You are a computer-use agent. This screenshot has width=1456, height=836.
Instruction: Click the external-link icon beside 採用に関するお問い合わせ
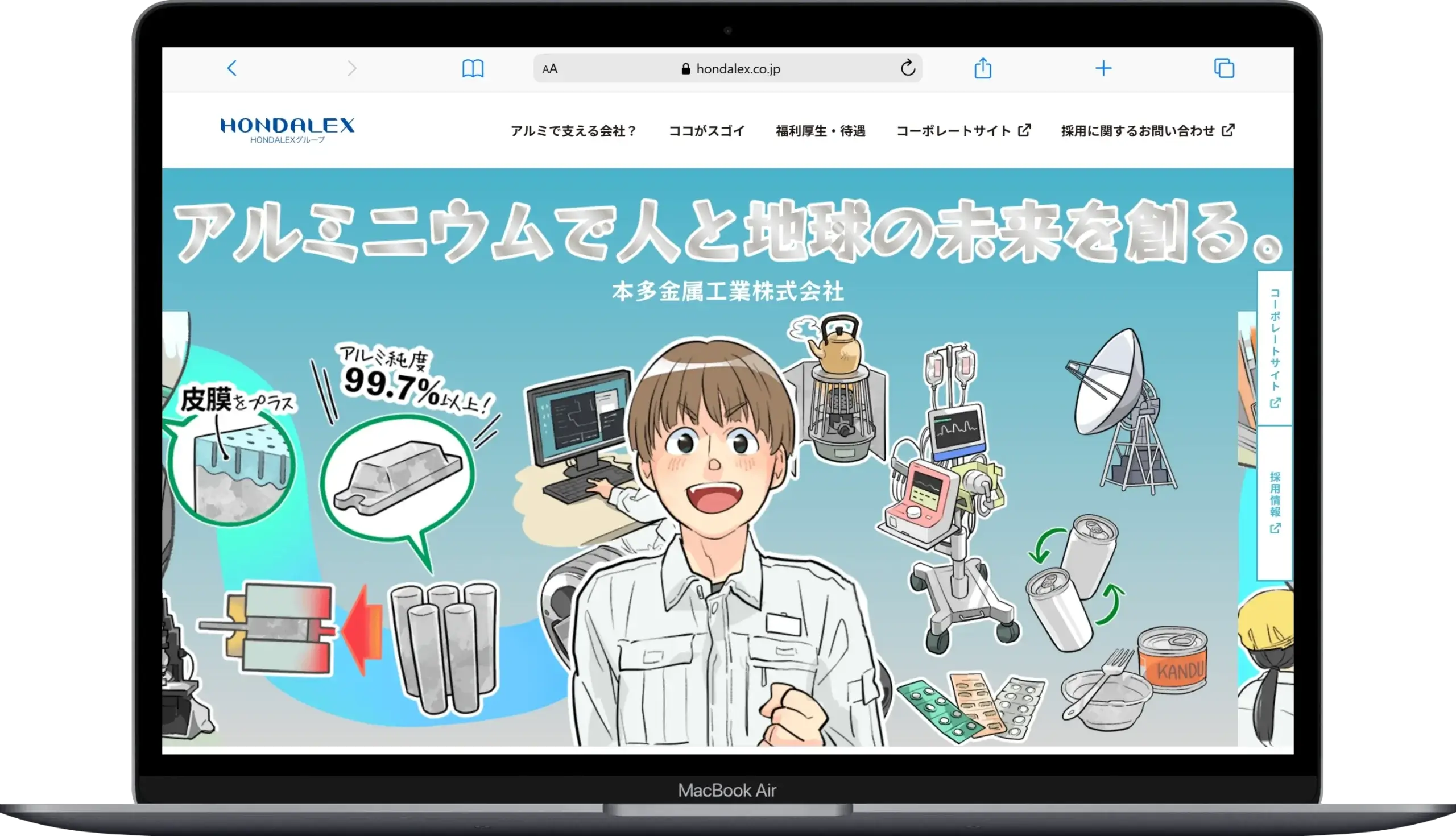1227,130
